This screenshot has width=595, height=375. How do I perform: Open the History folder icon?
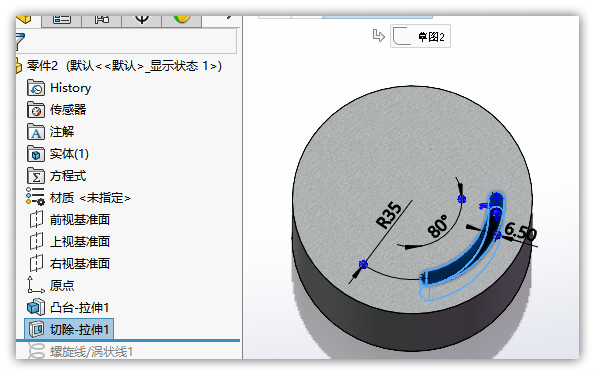(36, 88)
